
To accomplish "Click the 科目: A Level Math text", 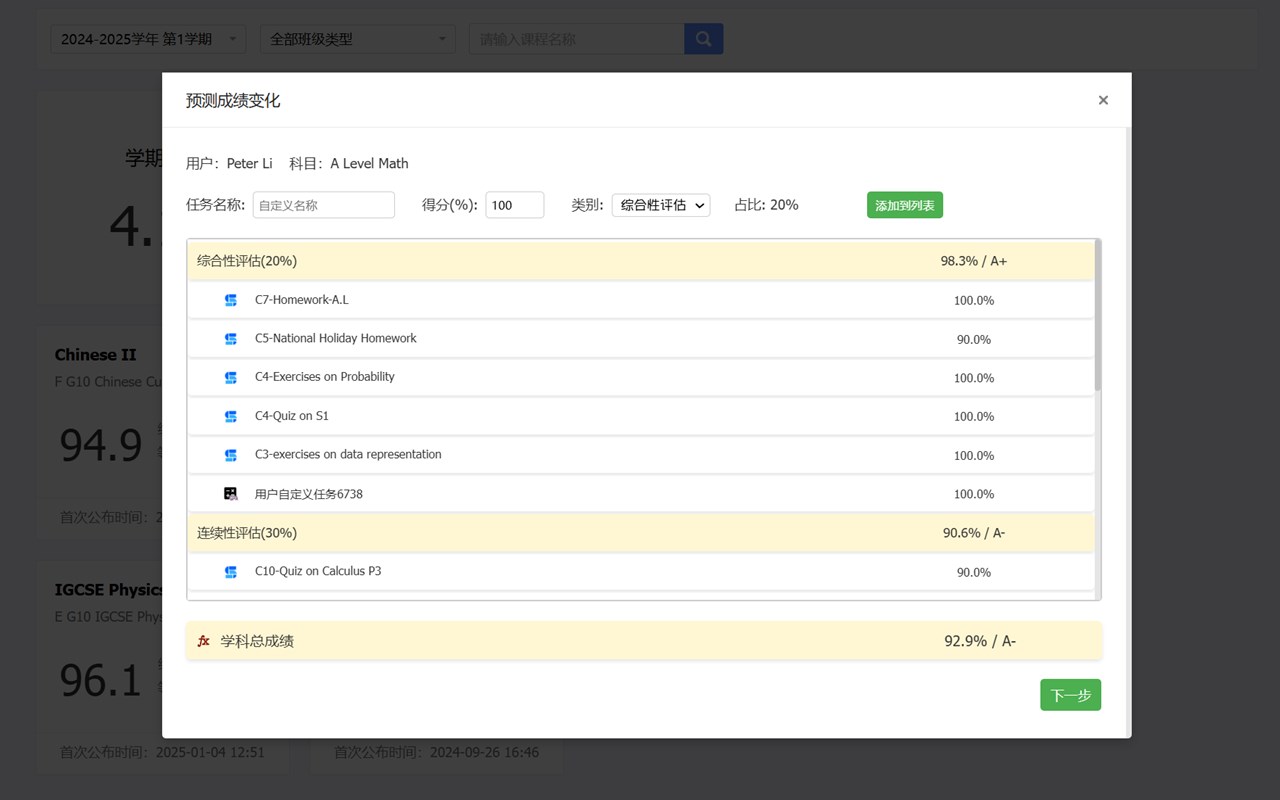I will click(x=349, y=163).
